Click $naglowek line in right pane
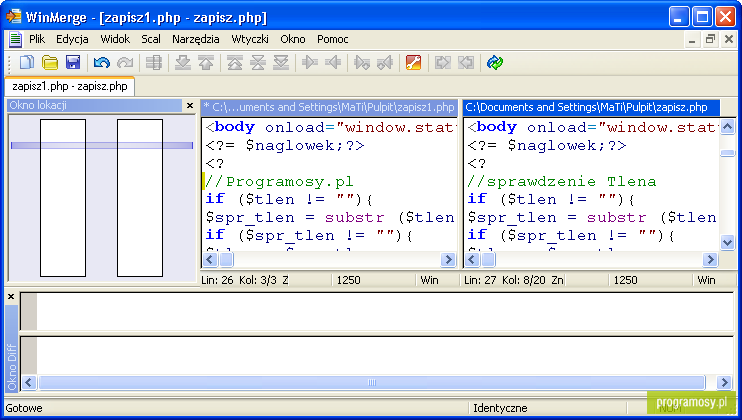This screenshot has width=742, height=420. point(547,146)
